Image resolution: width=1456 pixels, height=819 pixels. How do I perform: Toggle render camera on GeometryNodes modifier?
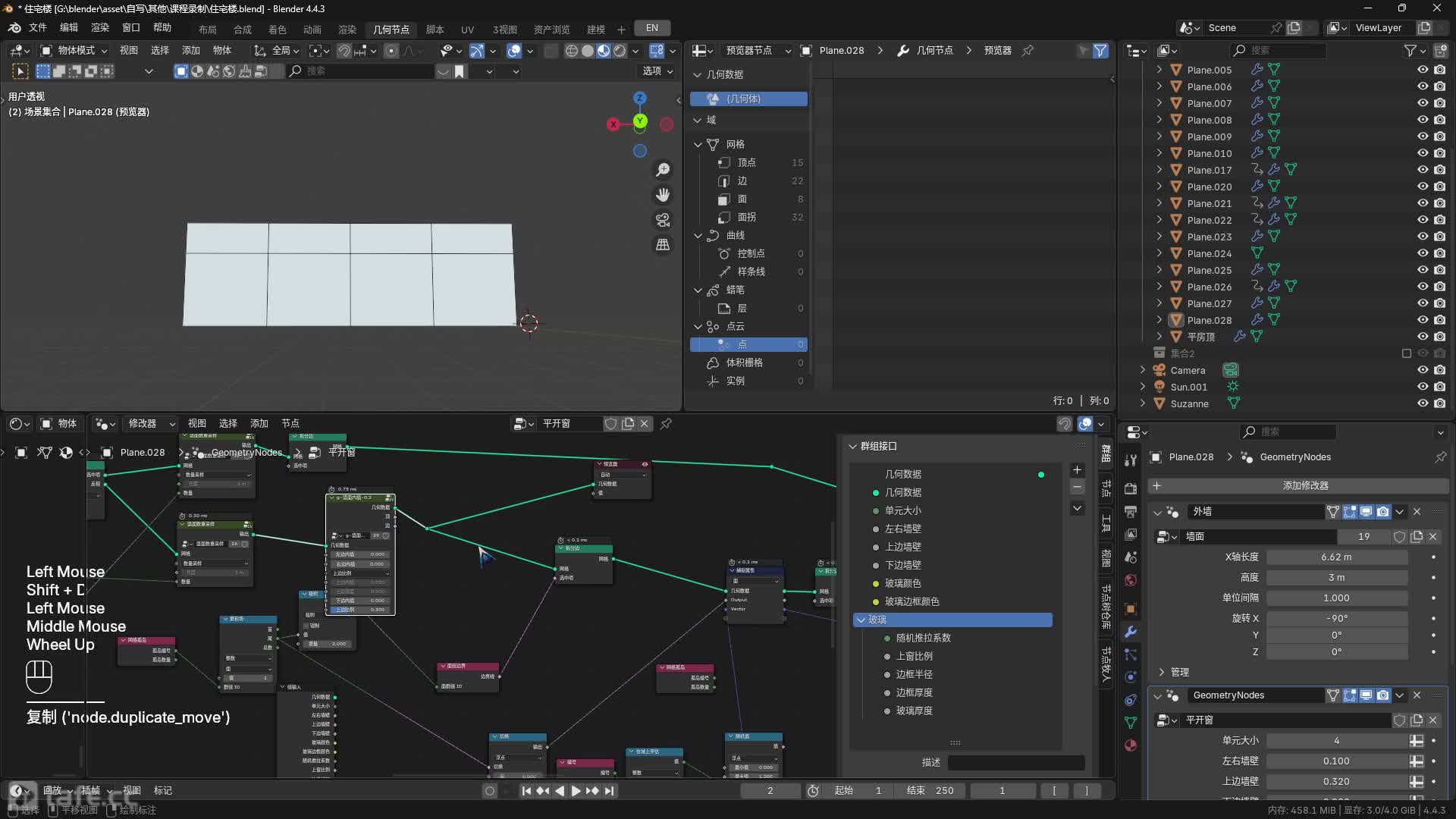[x=1383, y=695]
